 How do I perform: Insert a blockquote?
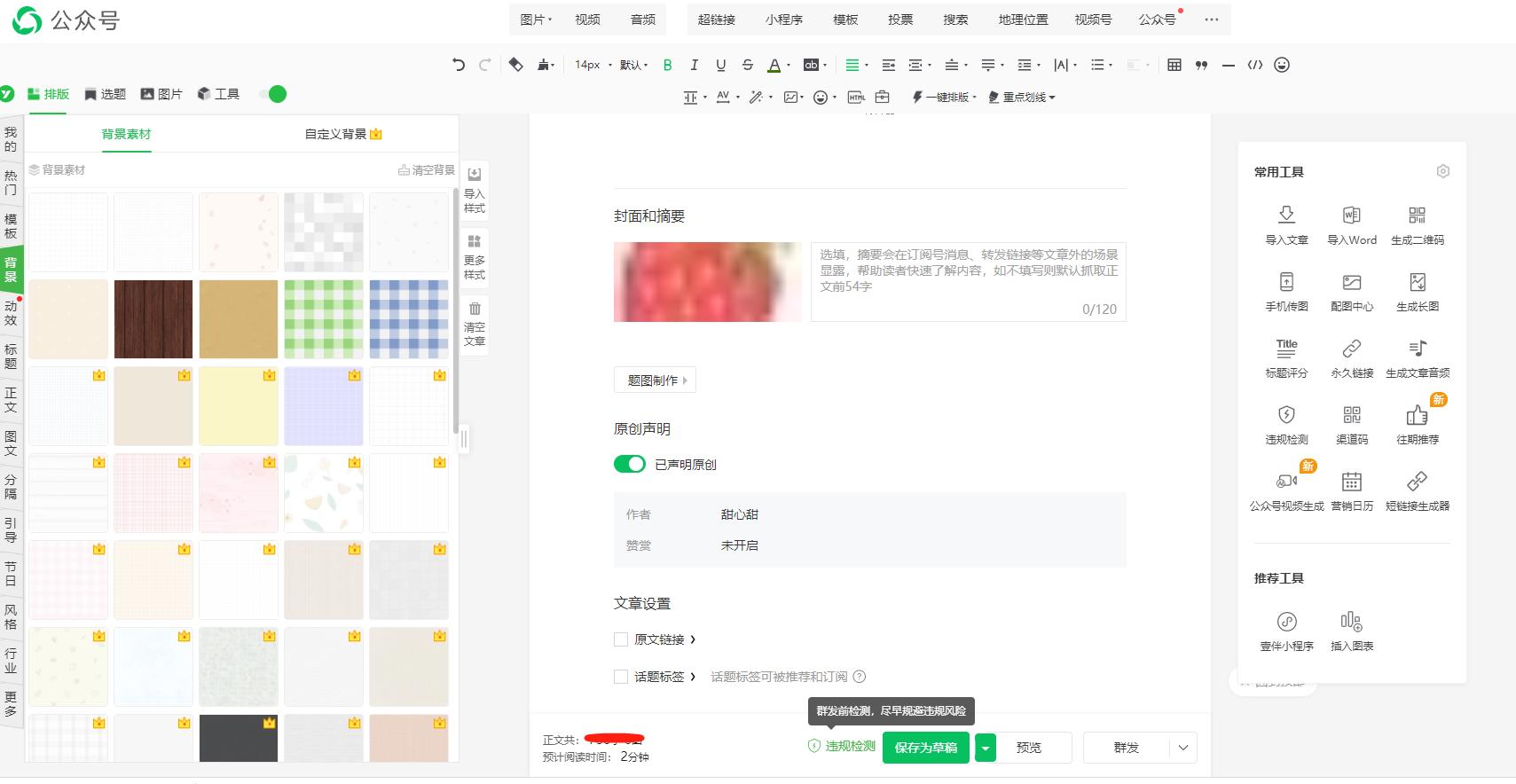pos(1201,65)
